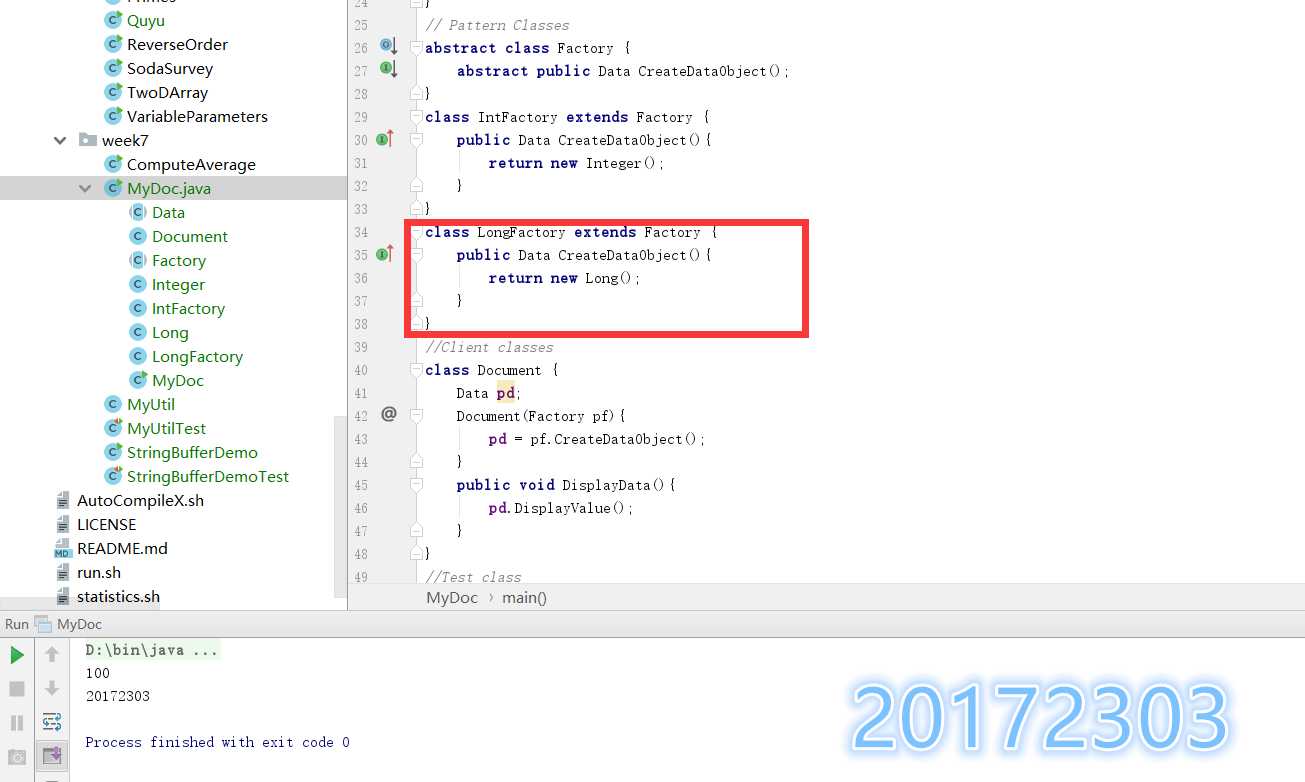Screen dimensions: 1305x782
Task: Fold the Document class at line 40
Action: tap(417, 369)
